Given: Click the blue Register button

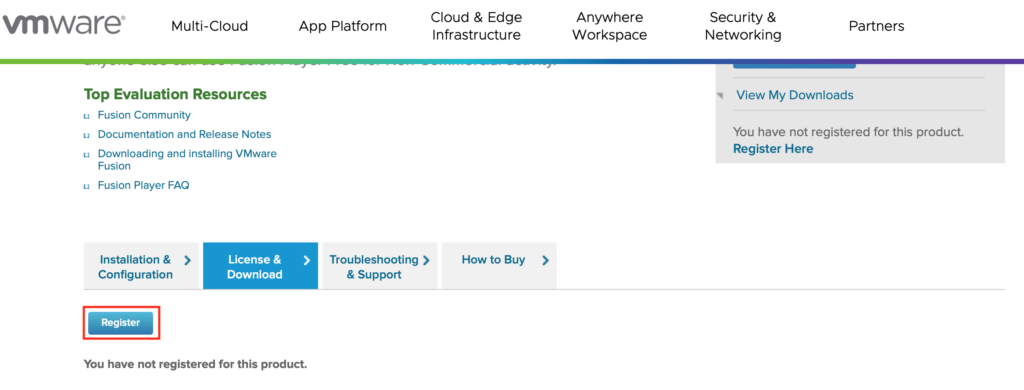Looking at the screenshot, I should tap(121, 323).
